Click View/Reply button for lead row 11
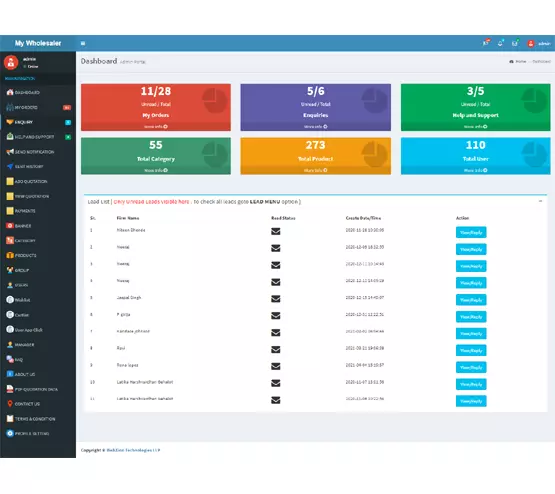The height and width of the screenshot is (494, 555). [x=471, y=401]
